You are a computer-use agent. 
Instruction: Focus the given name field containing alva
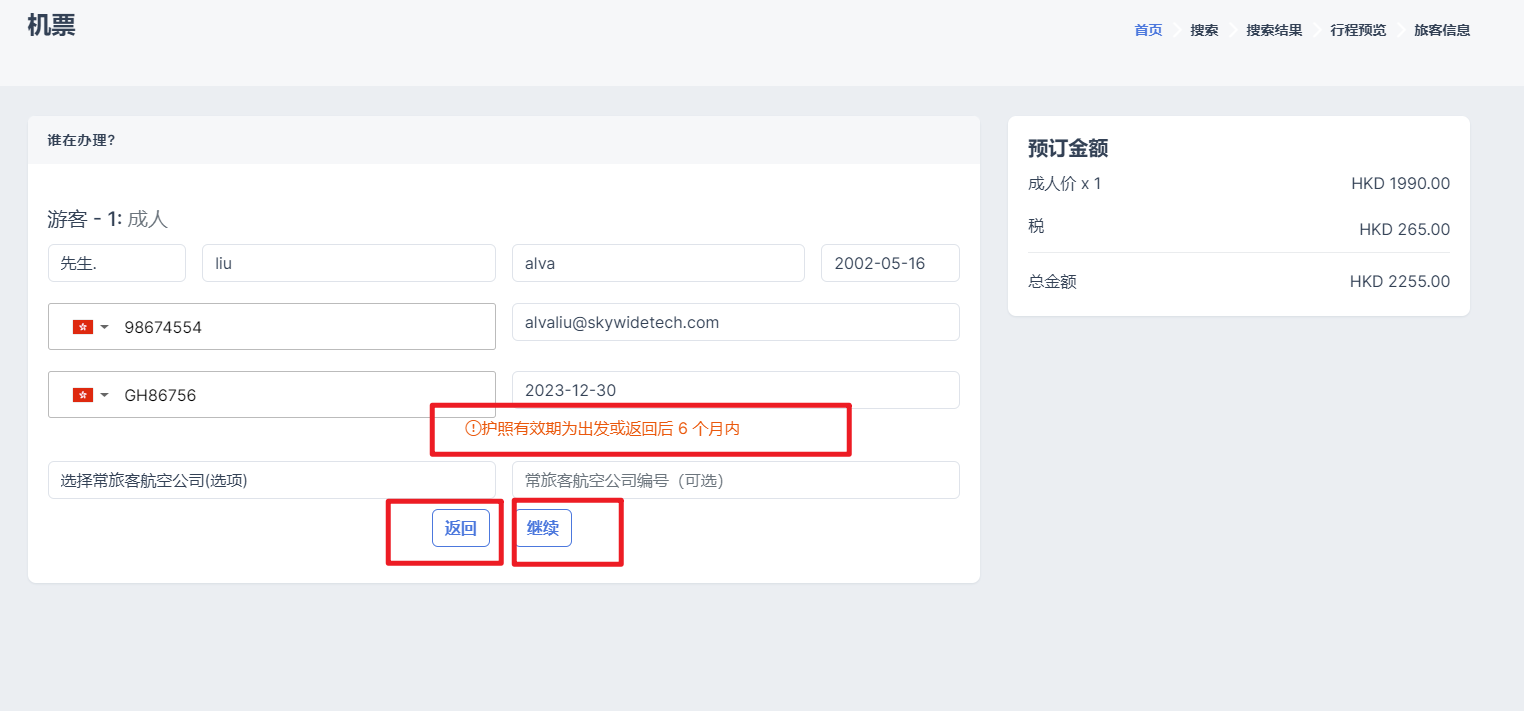click(658, 264)
